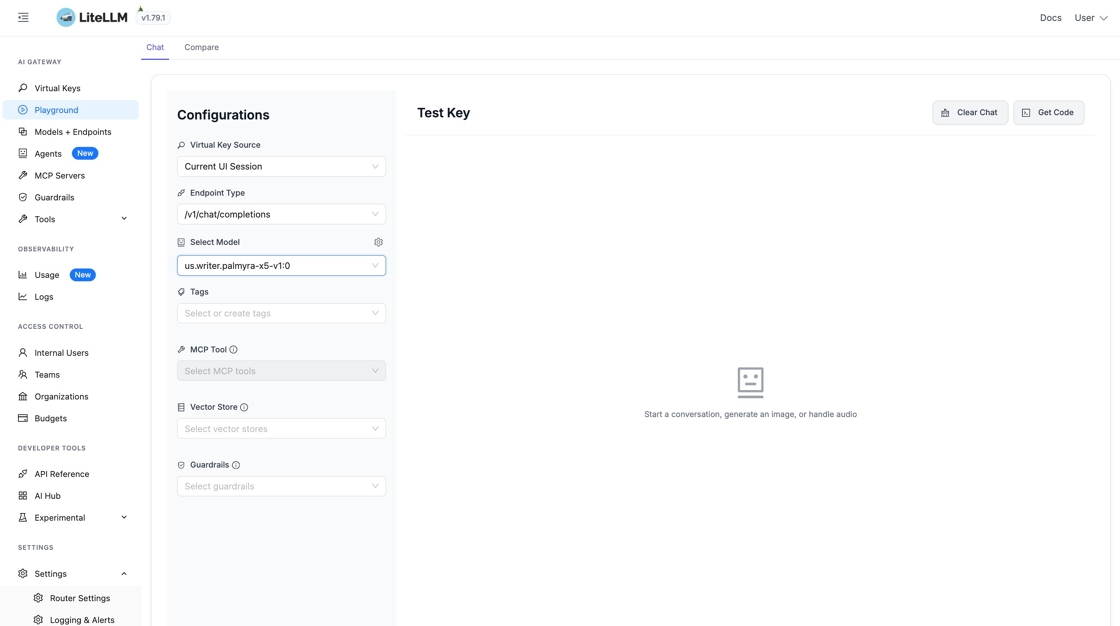The image size is (1120, 626).
Task: Click Guardrails shield icon in sidebar
Action: [x=23, y=197]
